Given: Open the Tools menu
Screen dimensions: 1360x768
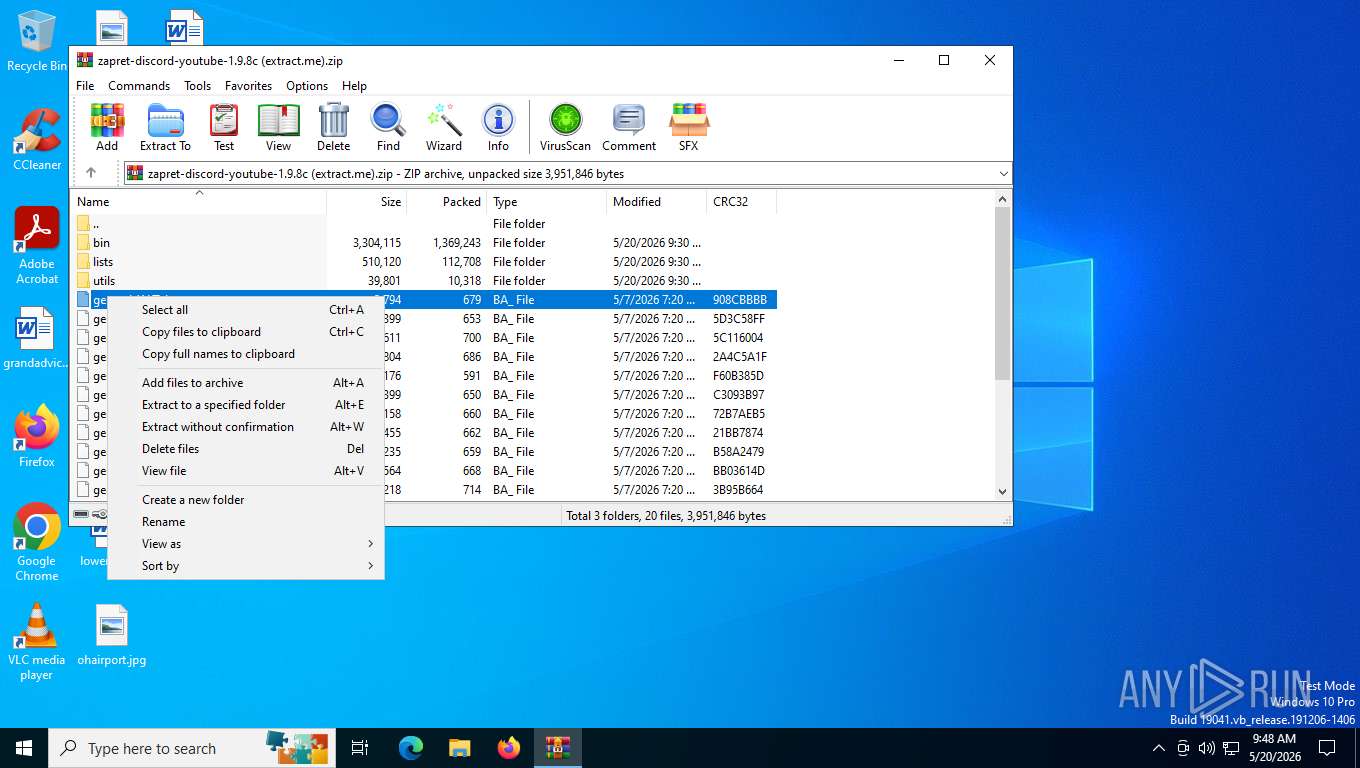Looking at the screenshot, I should click(x=197, y=86).
